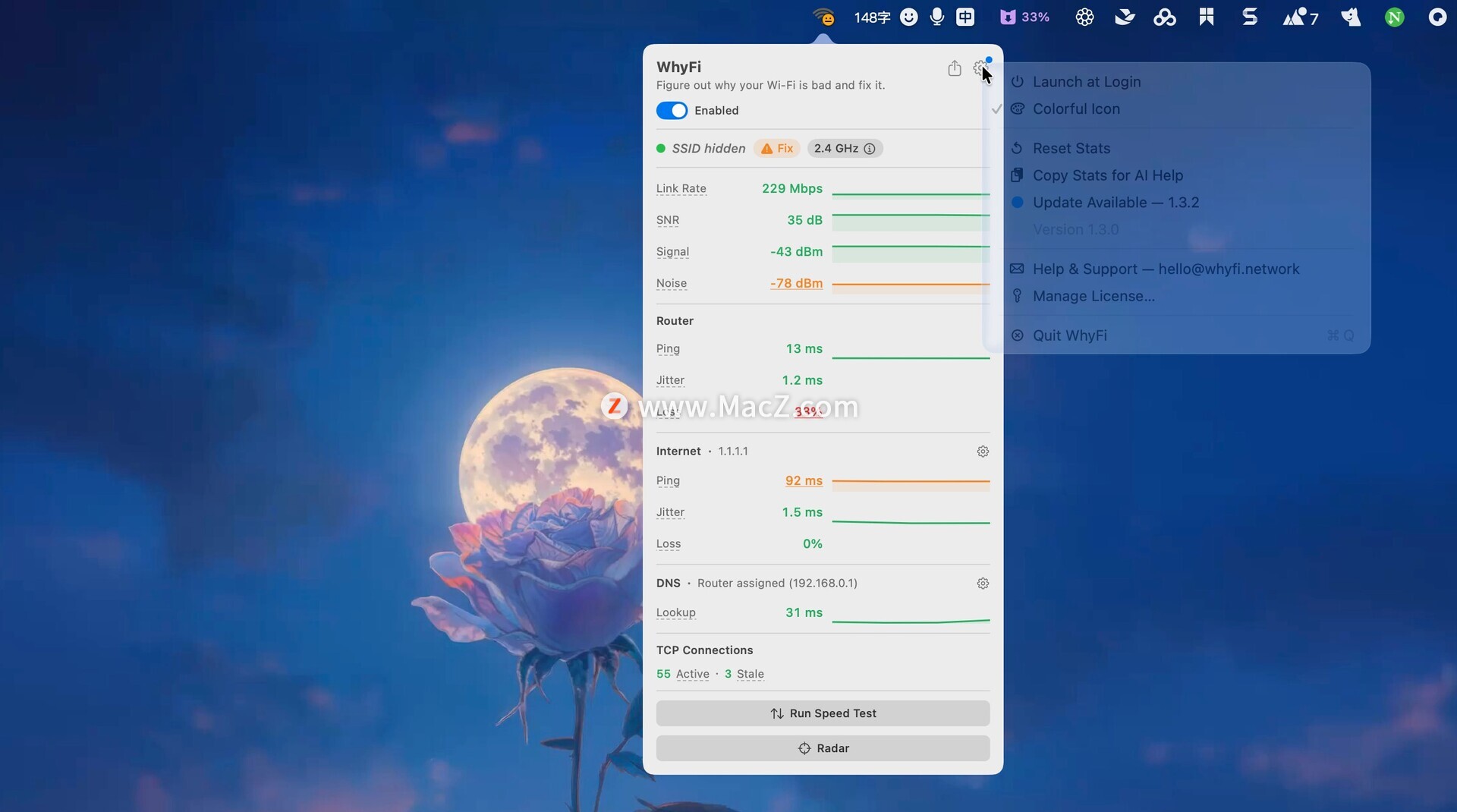1457x812 pixels.
Task: Open Internet section gear settings
Action: [983, 452]
